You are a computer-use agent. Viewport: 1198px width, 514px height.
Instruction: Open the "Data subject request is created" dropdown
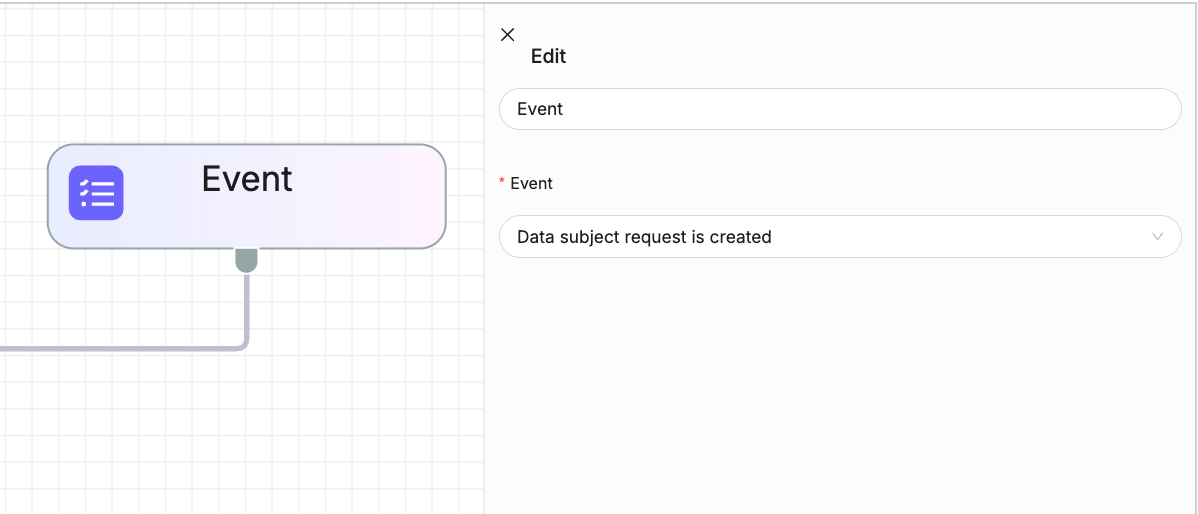[x=840, y=237]
